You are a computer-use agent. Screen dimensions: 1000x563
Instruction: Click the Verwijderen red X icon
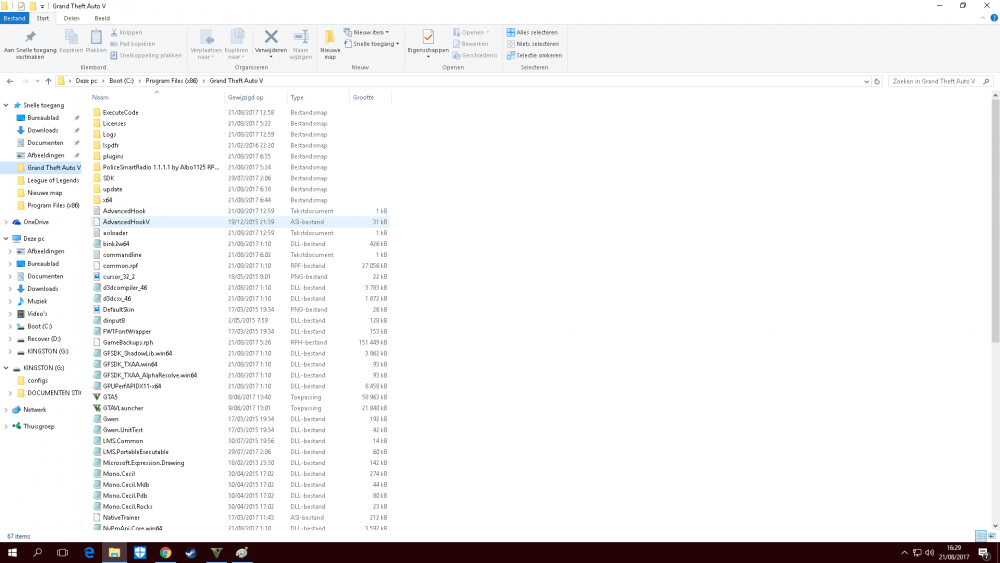click(271, 37)
